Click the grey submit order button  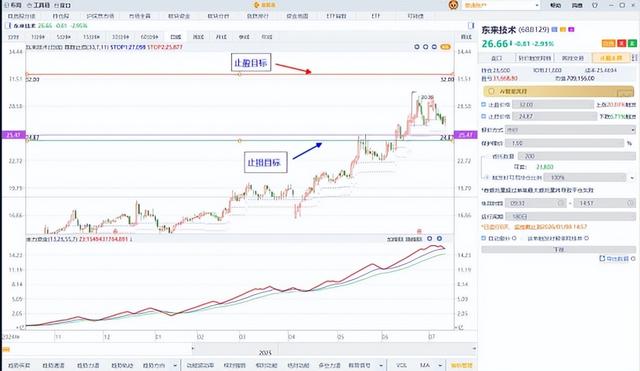click(558, 249)
